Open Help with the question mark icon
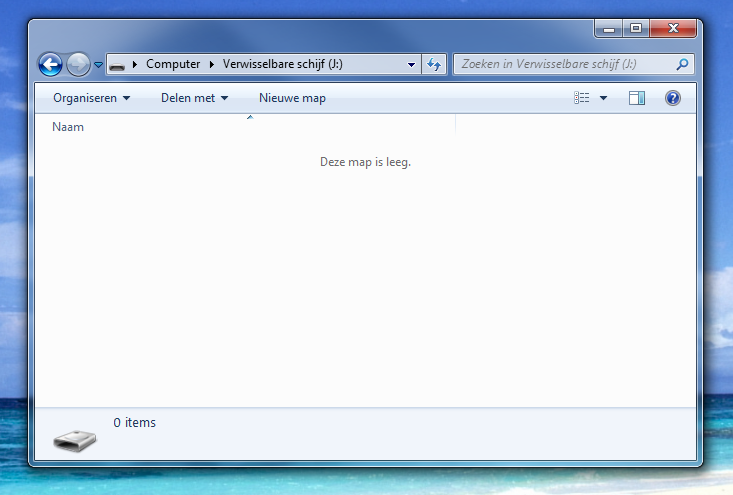The width and height of the screenshot is (733, 495). 673,98
